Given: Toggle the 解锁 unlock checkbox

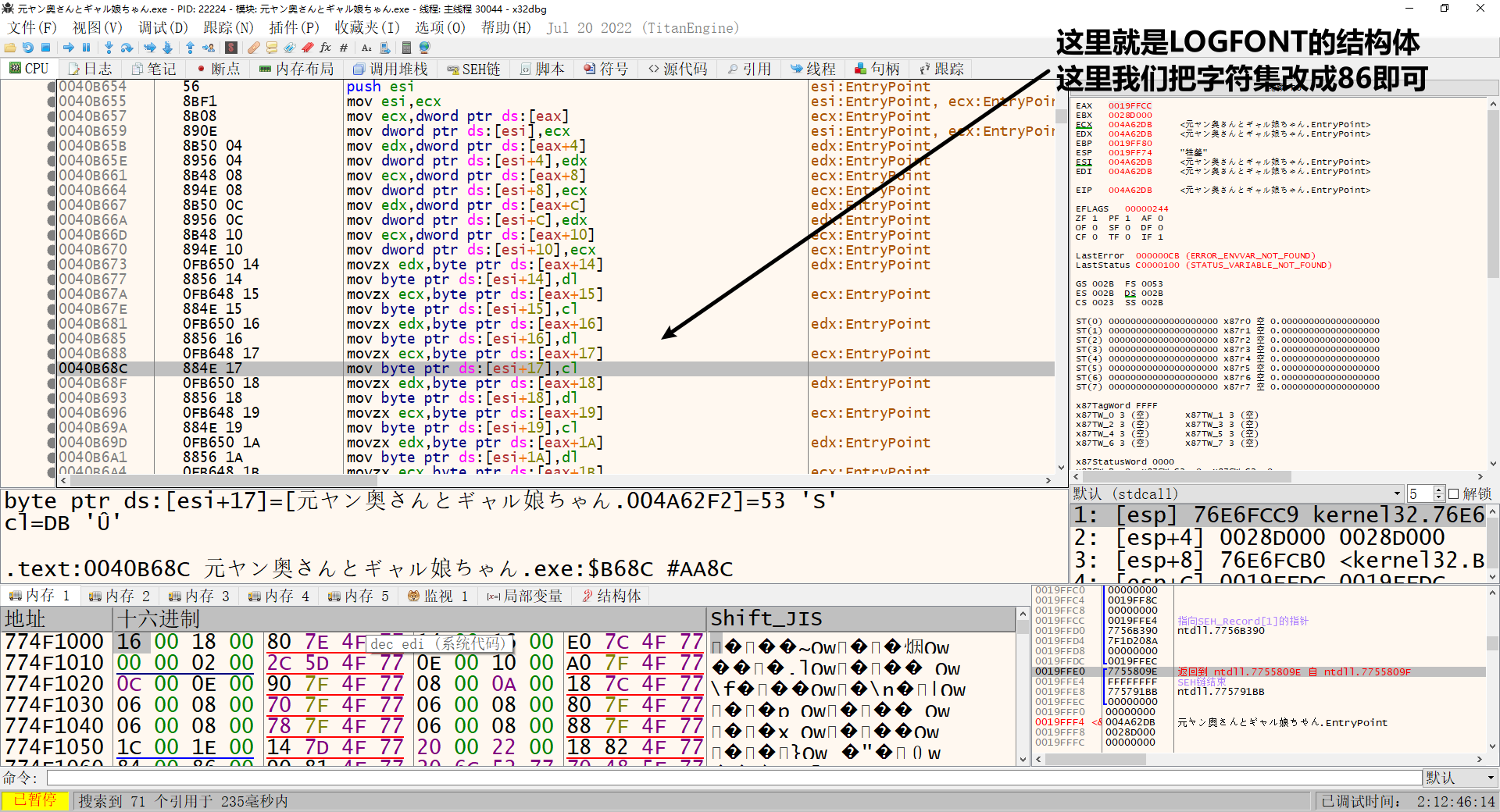Looking at the screenshot, I should (1453, 494).
